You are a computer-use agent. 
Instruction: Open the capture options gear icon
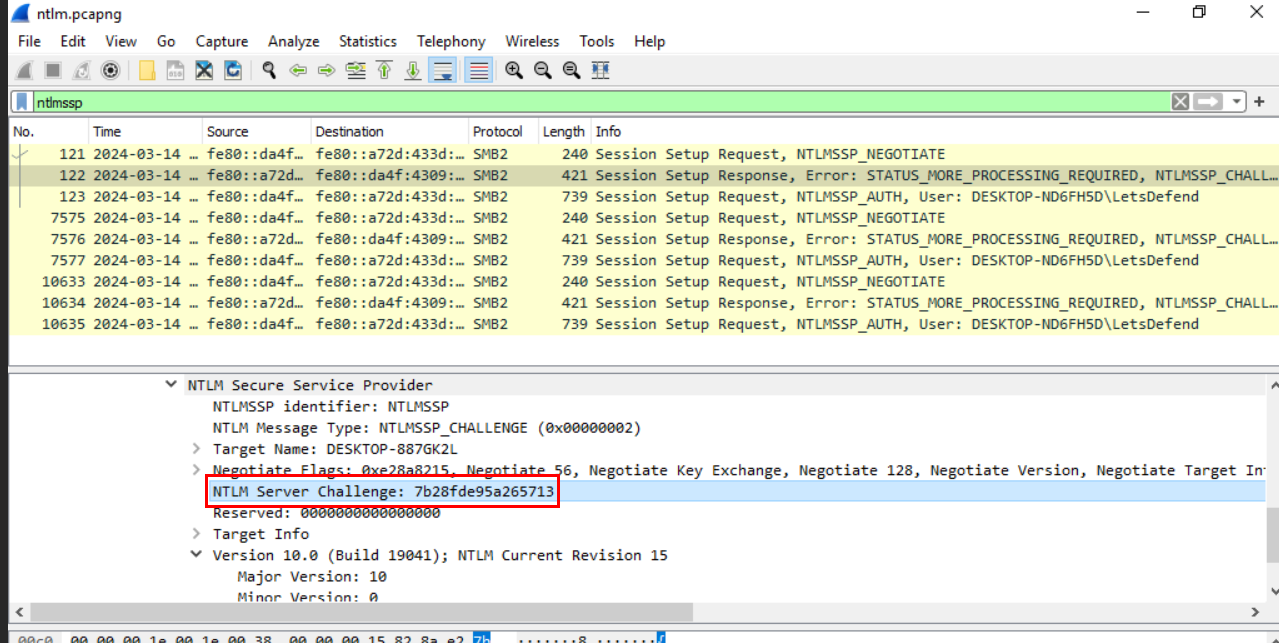point(111,70)
